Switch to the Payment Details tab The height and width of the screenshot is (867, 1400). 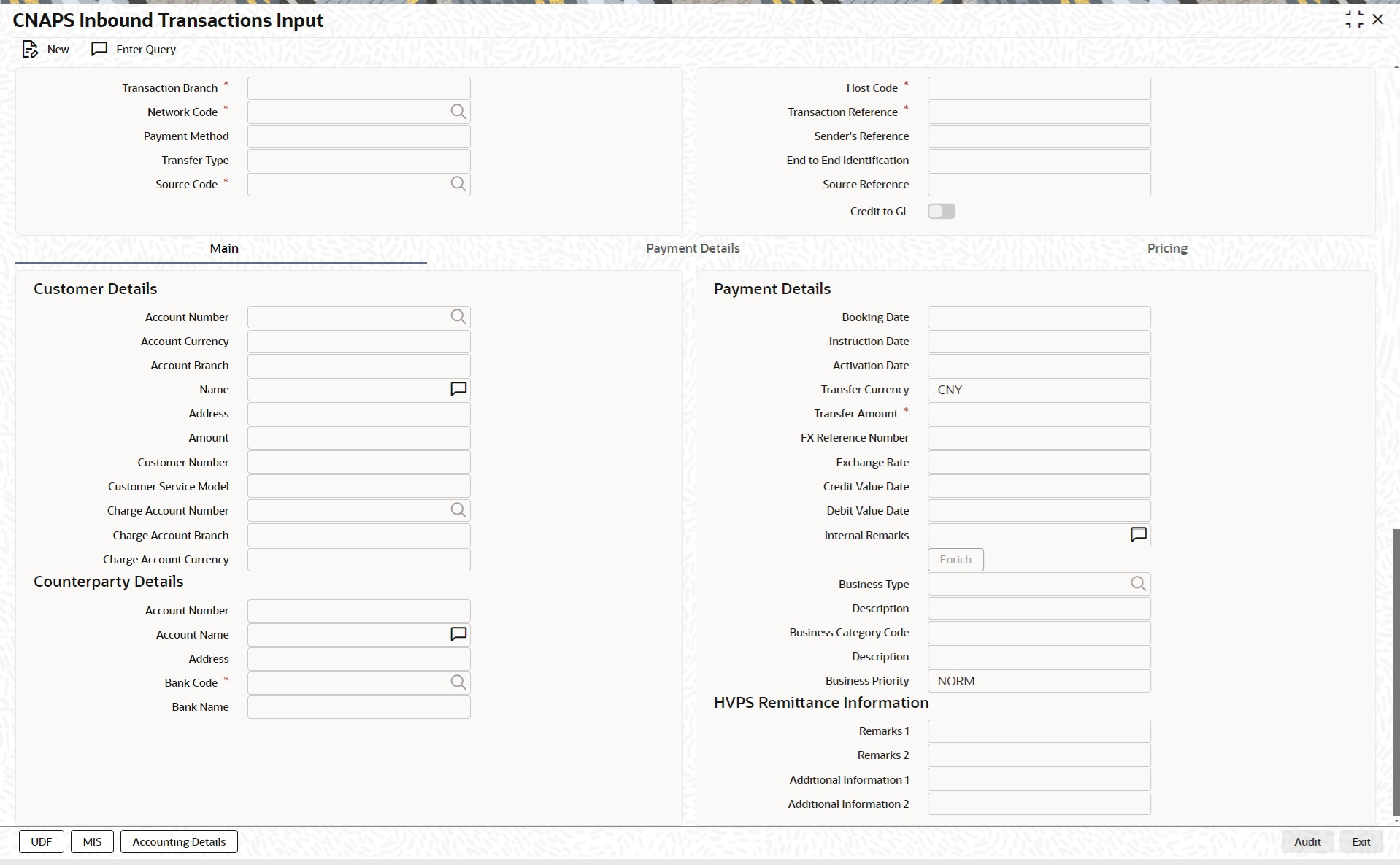point(693,248)
